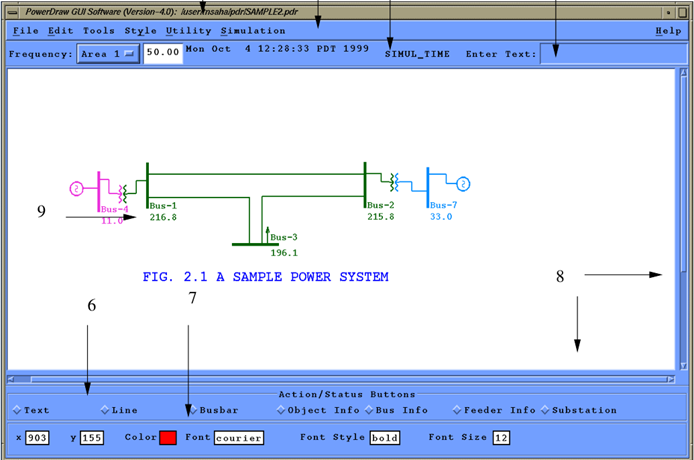Choose the Substation action button
This screenshot has width=694, height=460.
(x=546, y=410)
